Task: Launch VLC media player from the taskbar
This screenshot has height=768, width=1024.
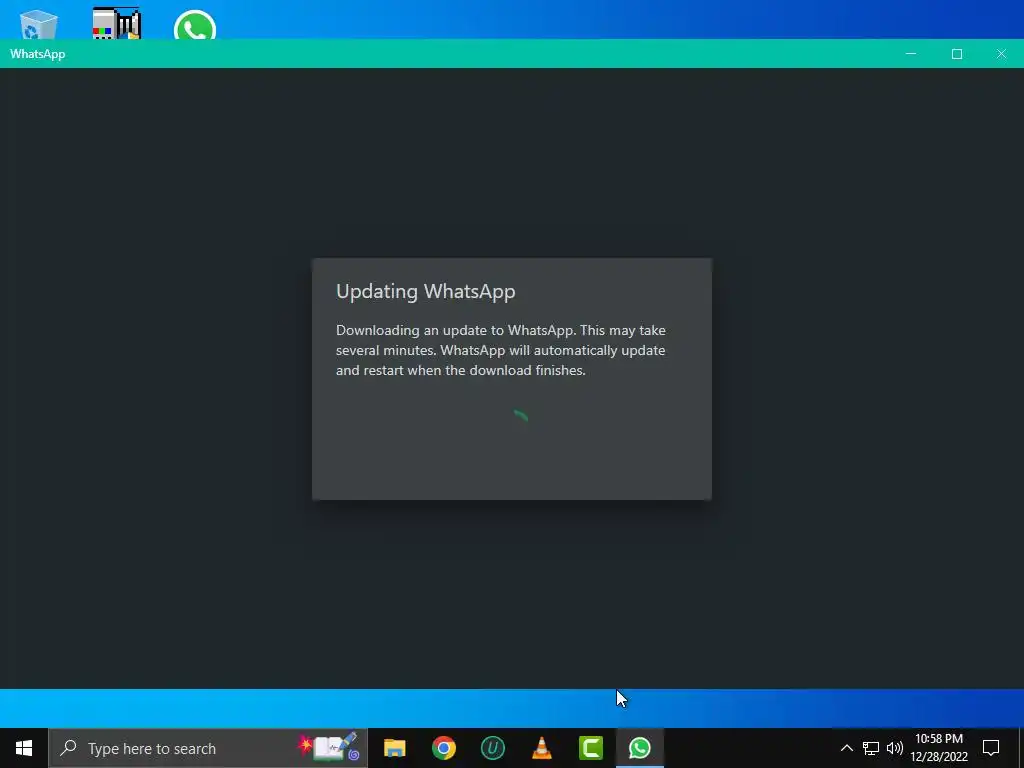Action: (x=541, y=748)
